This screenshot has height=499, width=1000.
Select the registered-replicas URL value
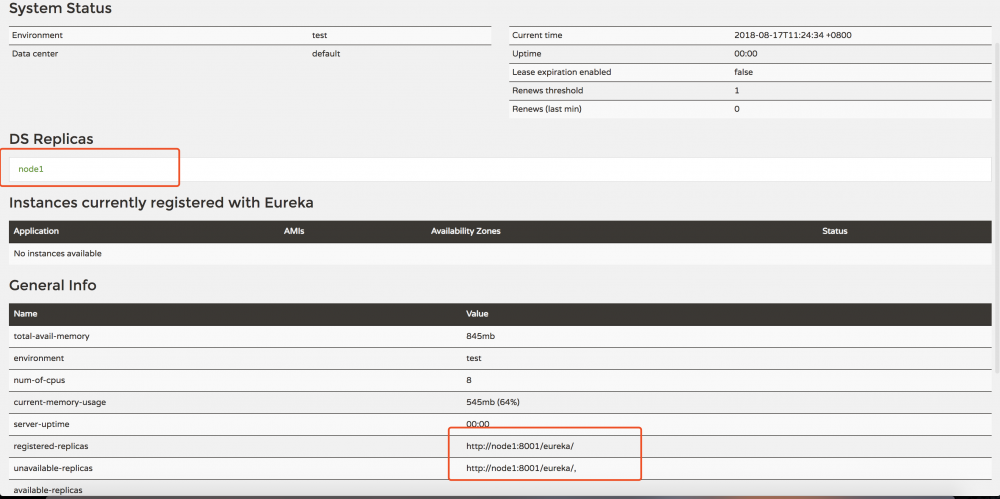tap(520, 446)
